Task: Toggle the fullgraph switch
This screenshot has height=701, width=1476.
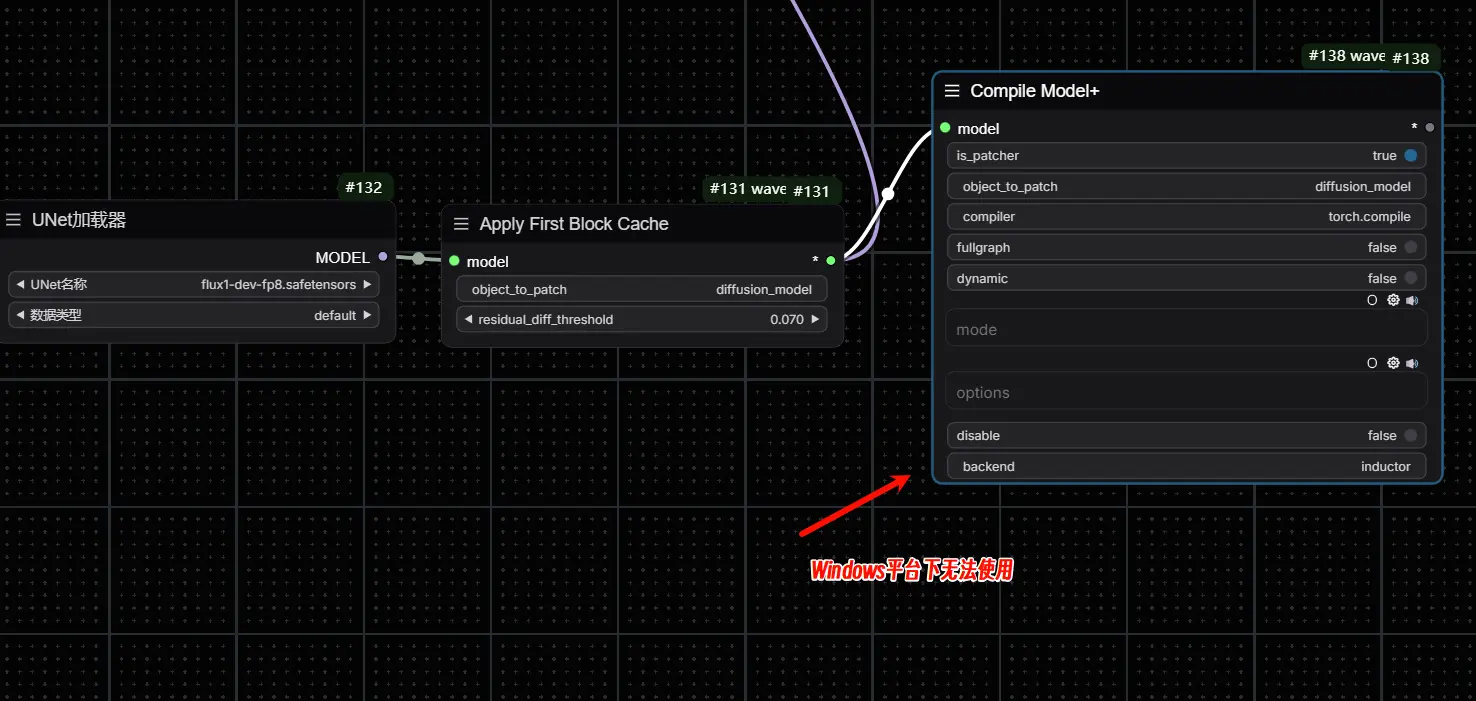Action: point(1410,248)
